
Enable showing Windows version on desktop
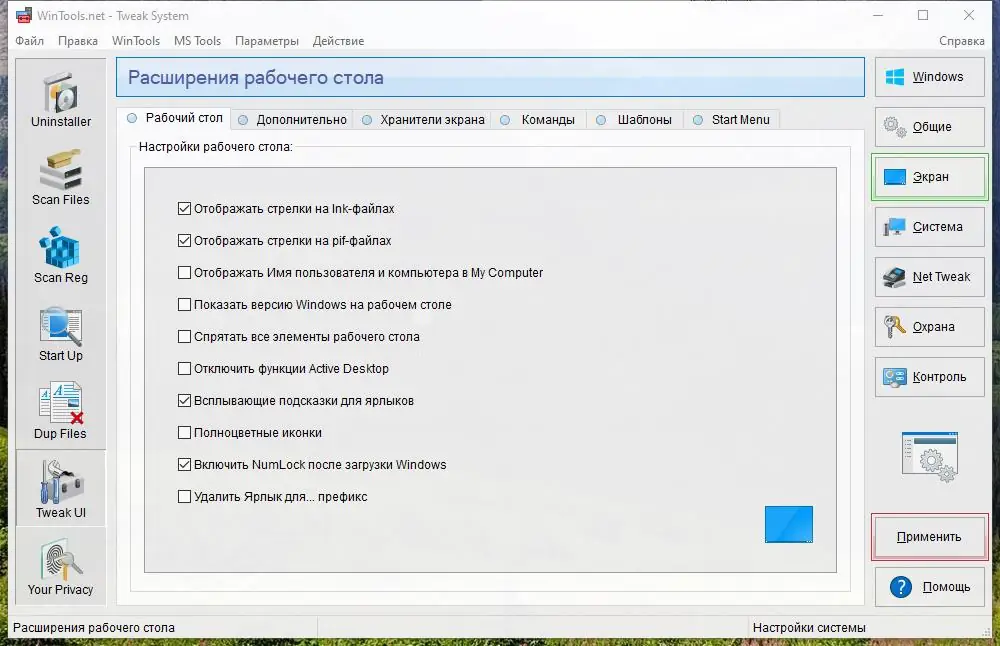pos(185,304)
